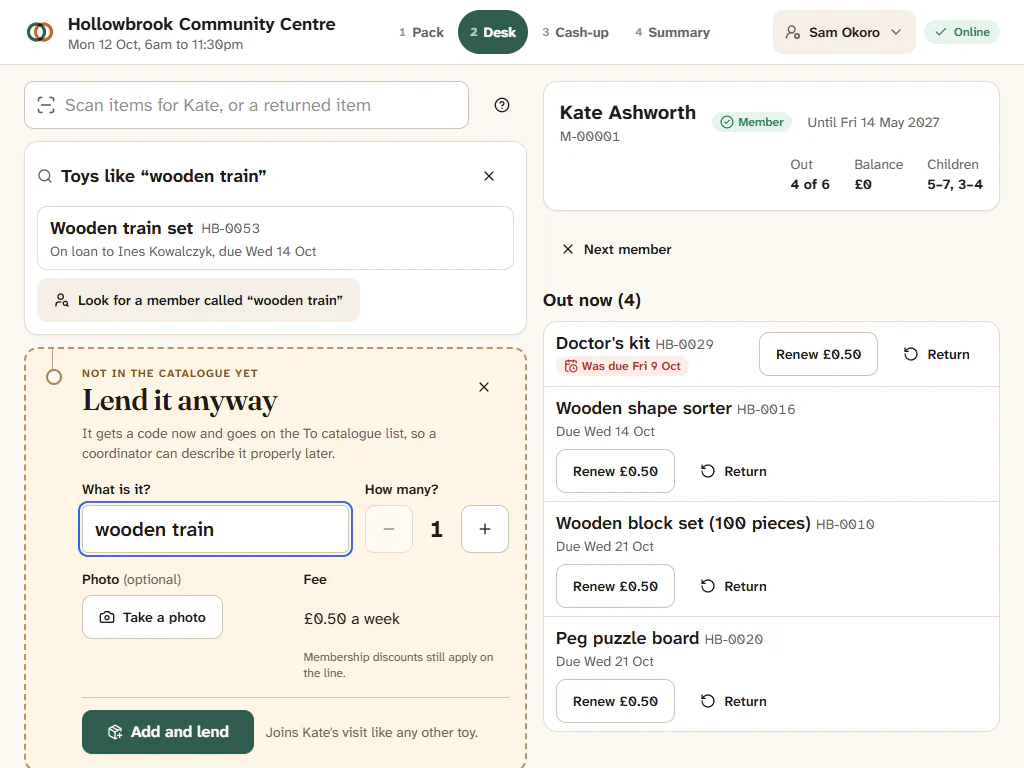1024x768 pixels.
Task: Click the Hollowbrook Community Centre logo icon
Action: (40, 32)
